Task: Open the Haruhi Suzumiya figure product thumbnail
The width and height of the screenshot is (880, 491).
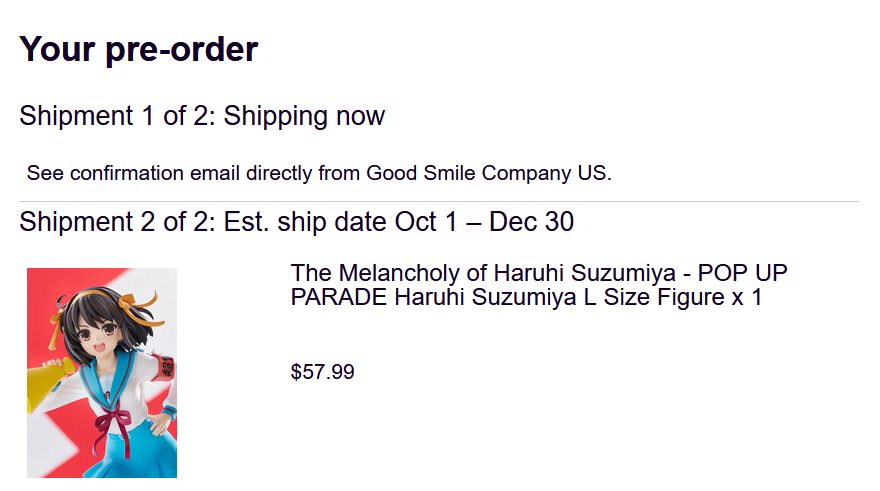Action: click(102, 372)
